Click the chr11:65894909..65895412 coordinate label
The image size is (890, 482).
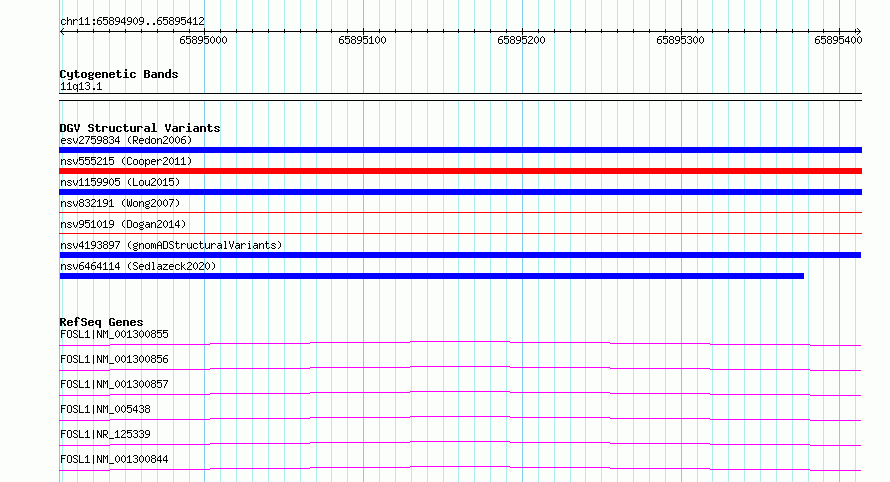132,21
